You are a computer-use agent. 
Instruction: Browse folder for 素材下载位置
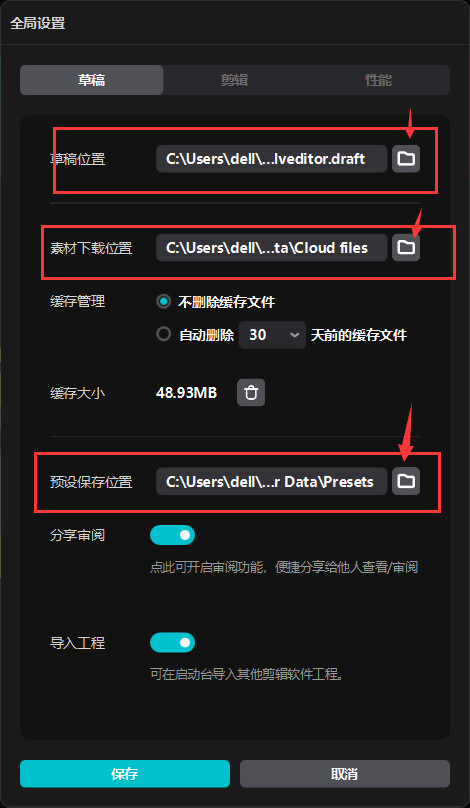(x=406, y=248)
